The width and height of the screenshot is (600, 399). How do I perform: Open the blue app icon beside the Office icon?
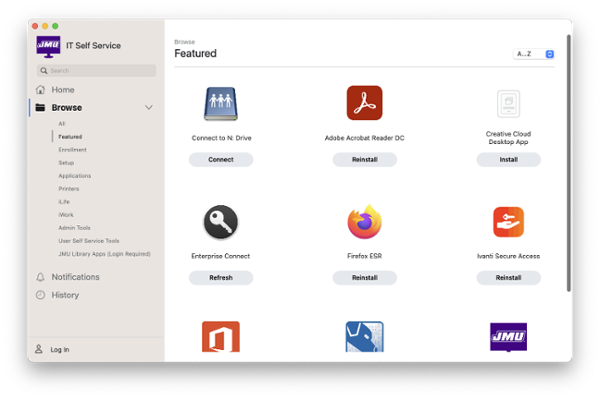(x=364, y=337)
